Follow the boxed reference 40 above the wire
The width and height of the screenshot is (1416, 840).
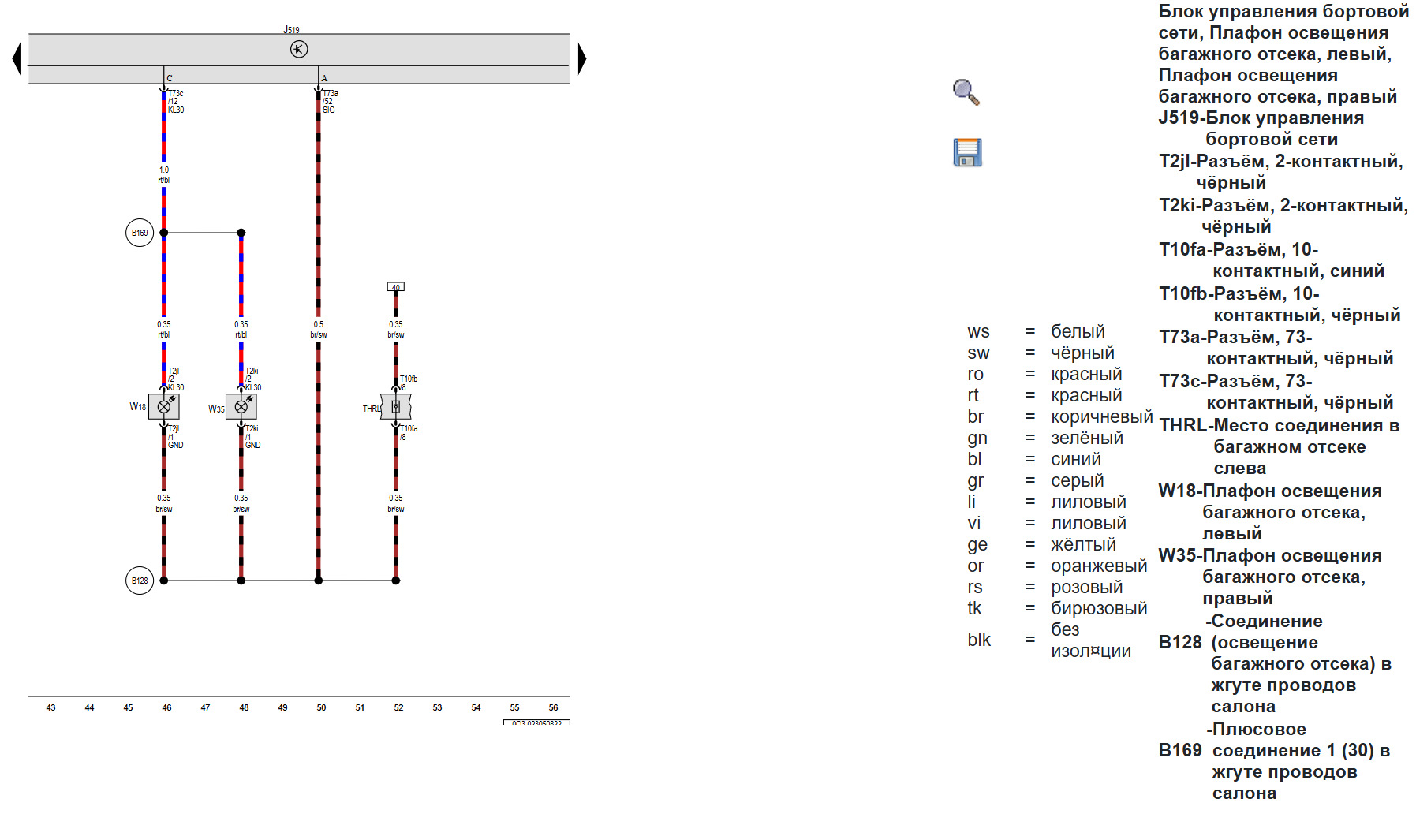coord(396,287)
